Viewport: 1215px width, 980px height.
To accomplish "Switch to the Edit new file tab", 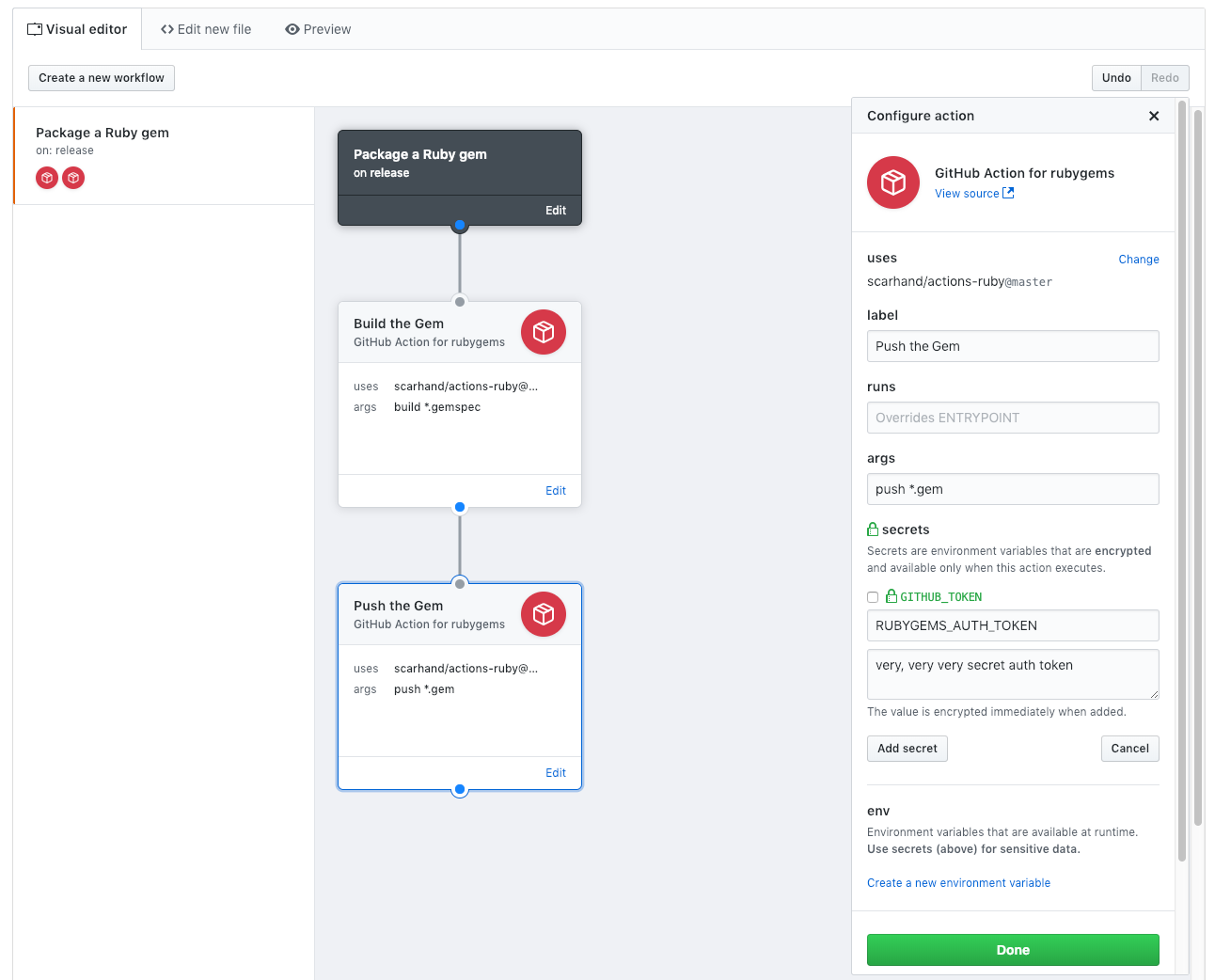I will coord(206,29).
